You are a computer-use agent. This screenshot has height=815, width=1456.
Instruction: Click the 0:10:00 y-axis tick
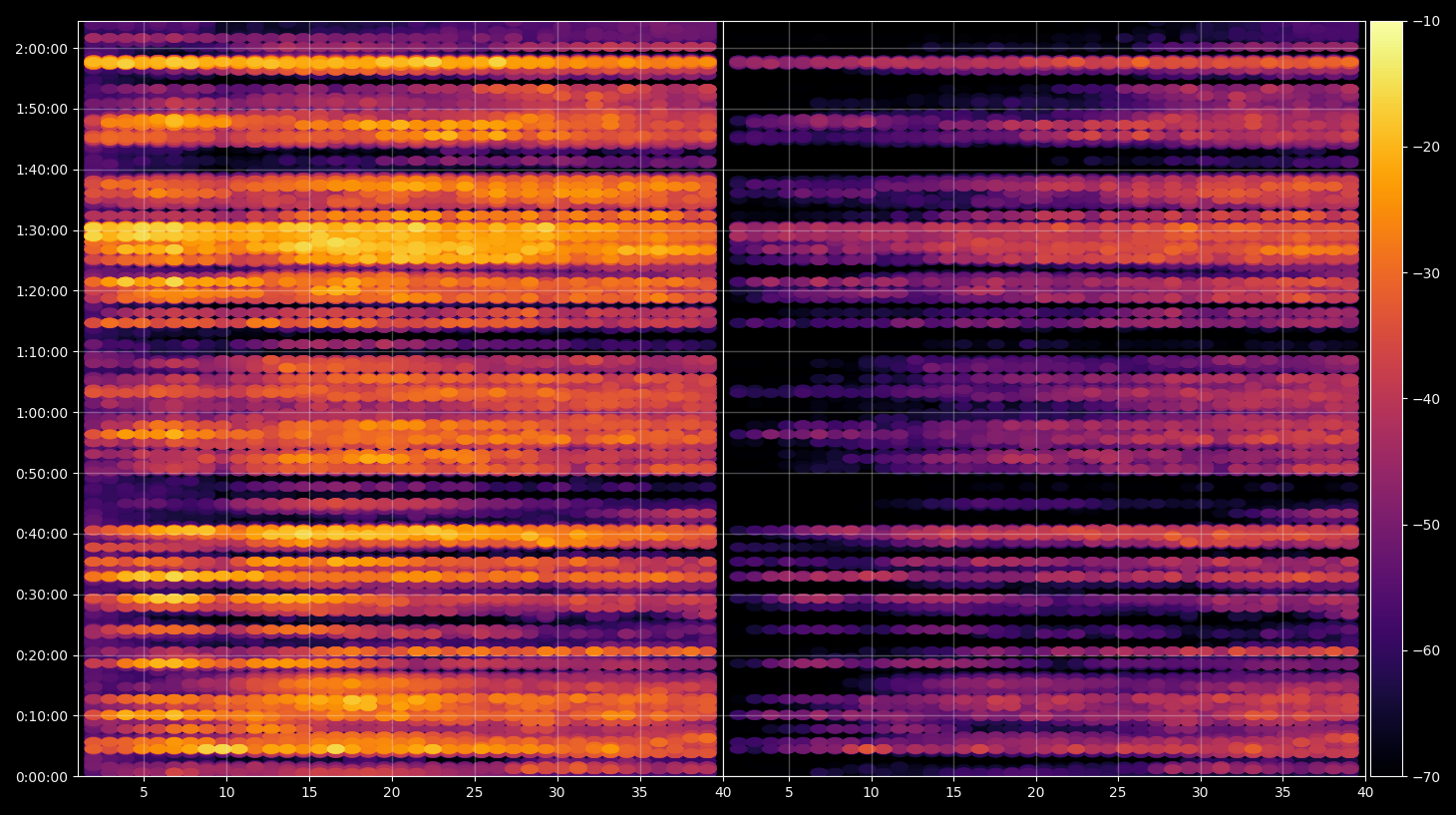42,716
